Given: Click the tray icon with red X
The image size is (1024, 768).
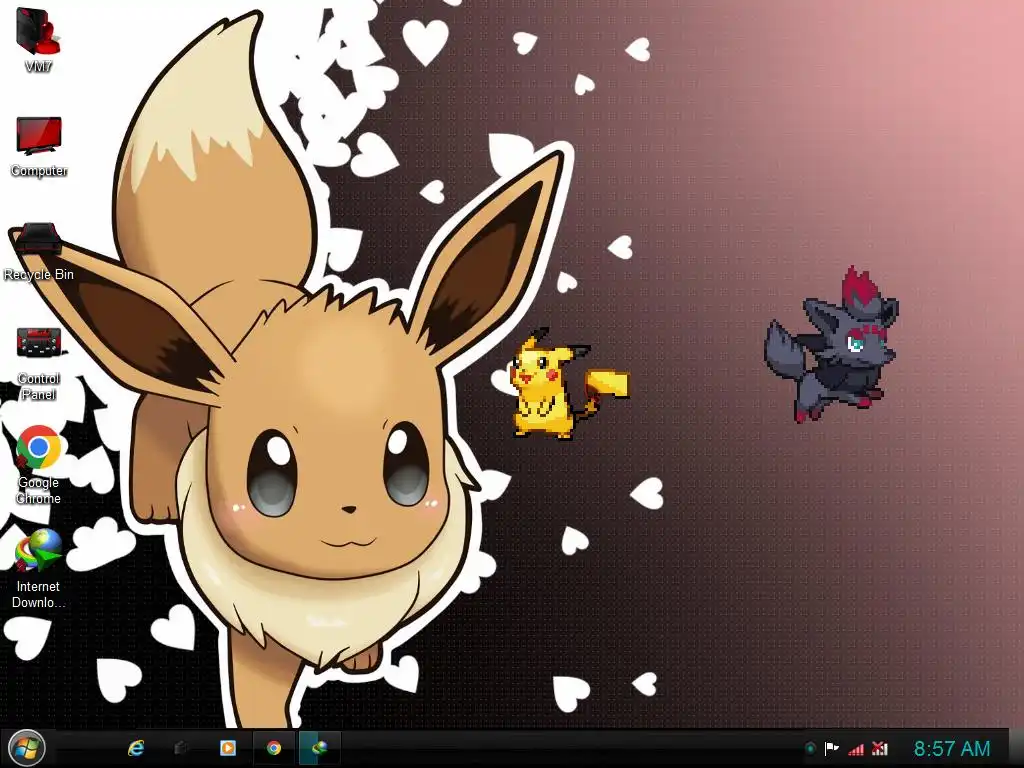Looking at the screenshot, I should click(x=880, y=748).
